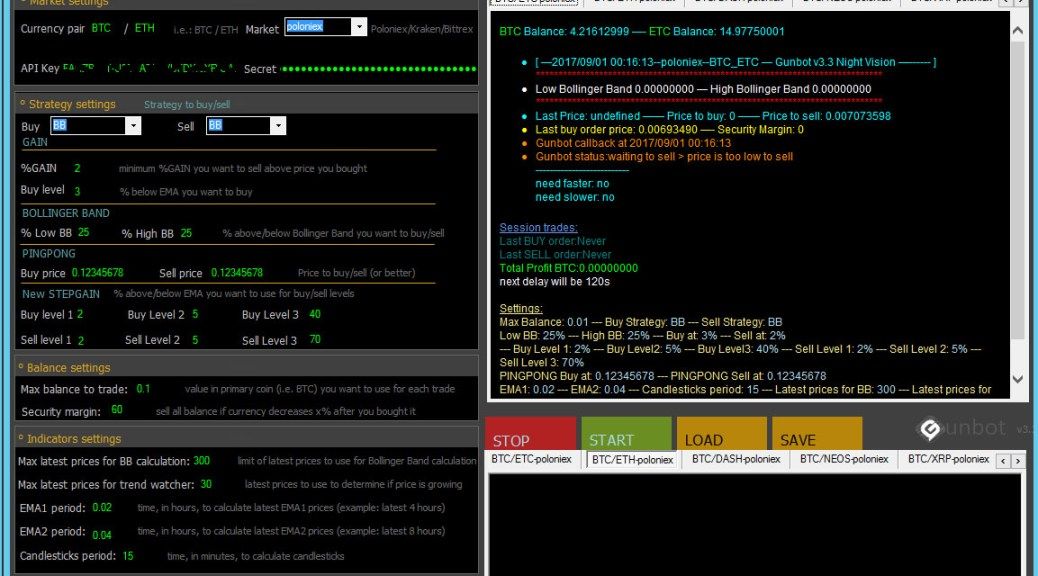Click the Buy level 1 value
Screen dimensions: 1038x576
point(80,314)
